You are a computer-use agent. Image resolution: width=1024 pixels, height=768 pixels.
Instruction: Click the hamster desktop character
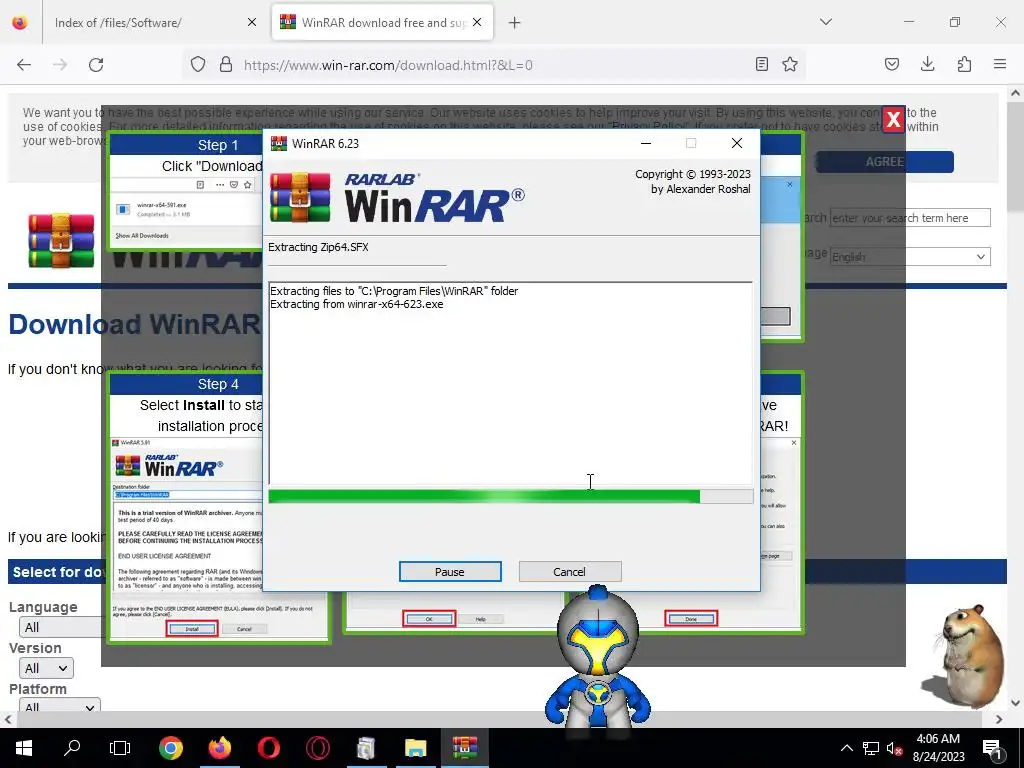pos(965,656)
